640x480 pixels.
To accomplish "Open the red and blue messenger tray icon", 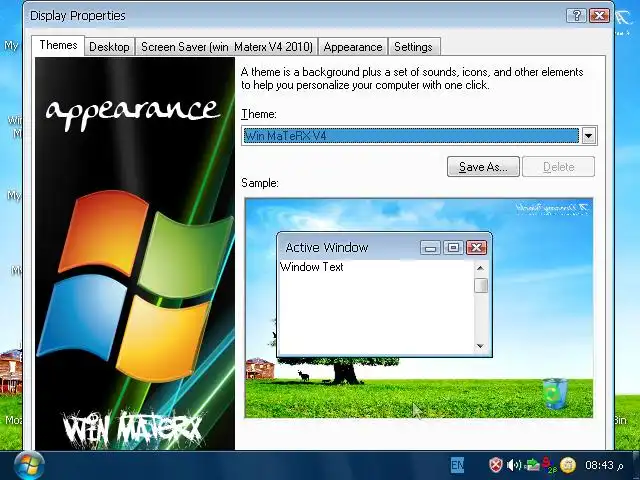I will point(549,465).
